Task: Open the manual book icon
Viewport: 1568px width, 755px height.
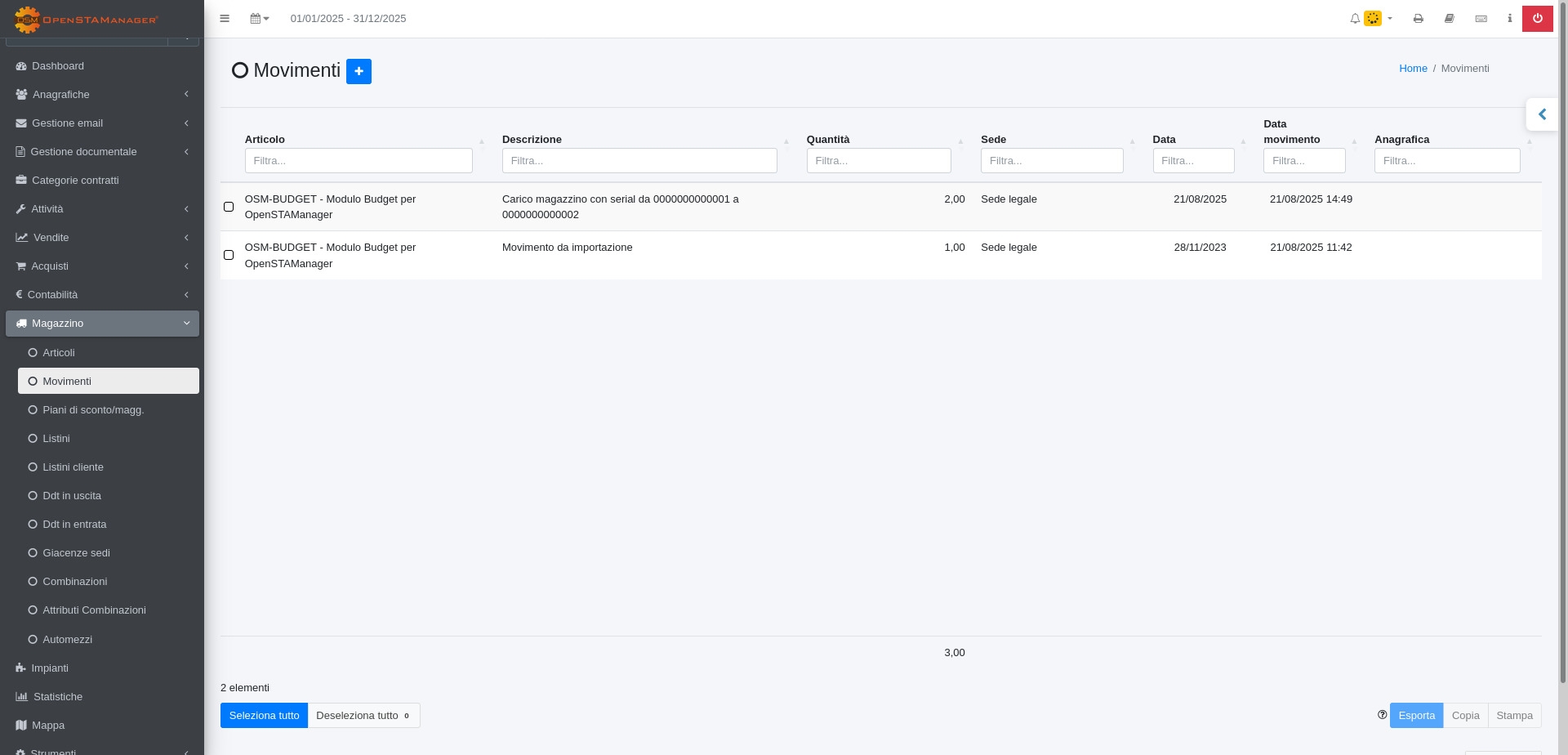Action: tap(1450, 19)
